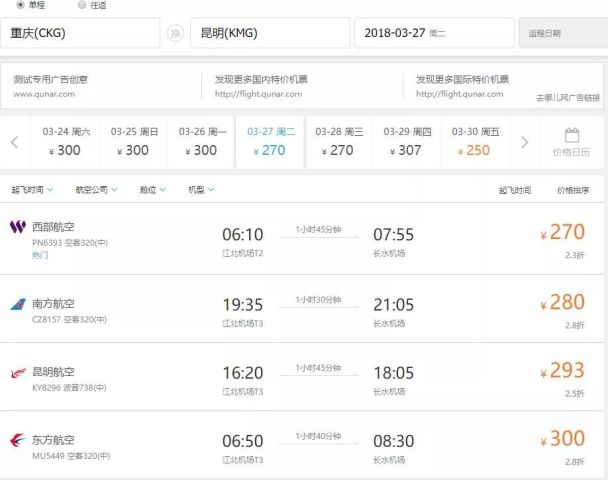Sort flights by 起飞时间 on the right
Image resolution: width=608 pixels, height=480 pixels.
[x=515, y=190]
